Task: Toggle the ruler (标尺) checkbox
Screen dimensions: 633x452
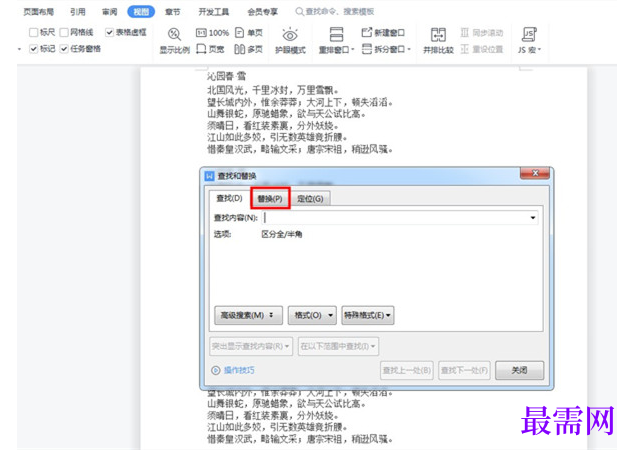Action: [x=34, y=32]
